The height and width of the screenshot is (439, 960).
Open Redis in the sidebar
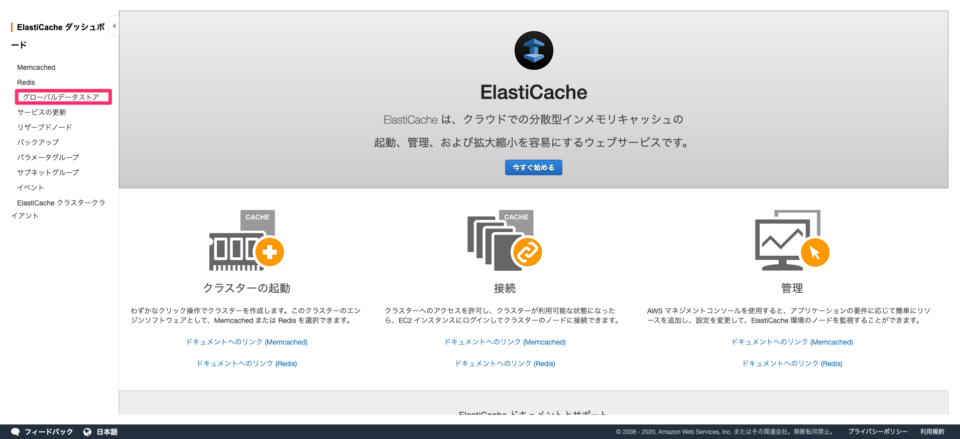tap(26, 82)
